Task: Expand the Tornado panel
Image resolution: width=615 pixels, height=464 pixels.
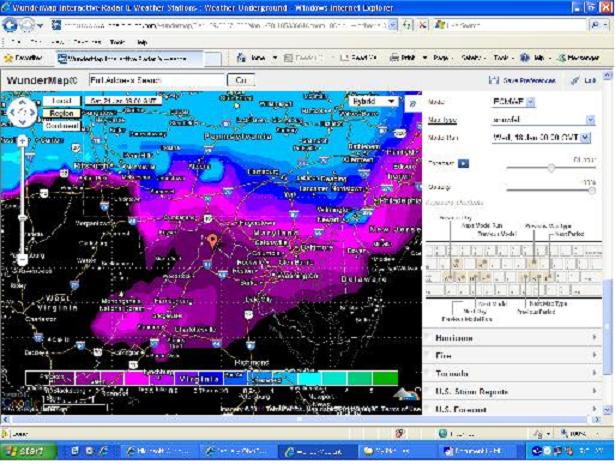Action: click(513, 373)
